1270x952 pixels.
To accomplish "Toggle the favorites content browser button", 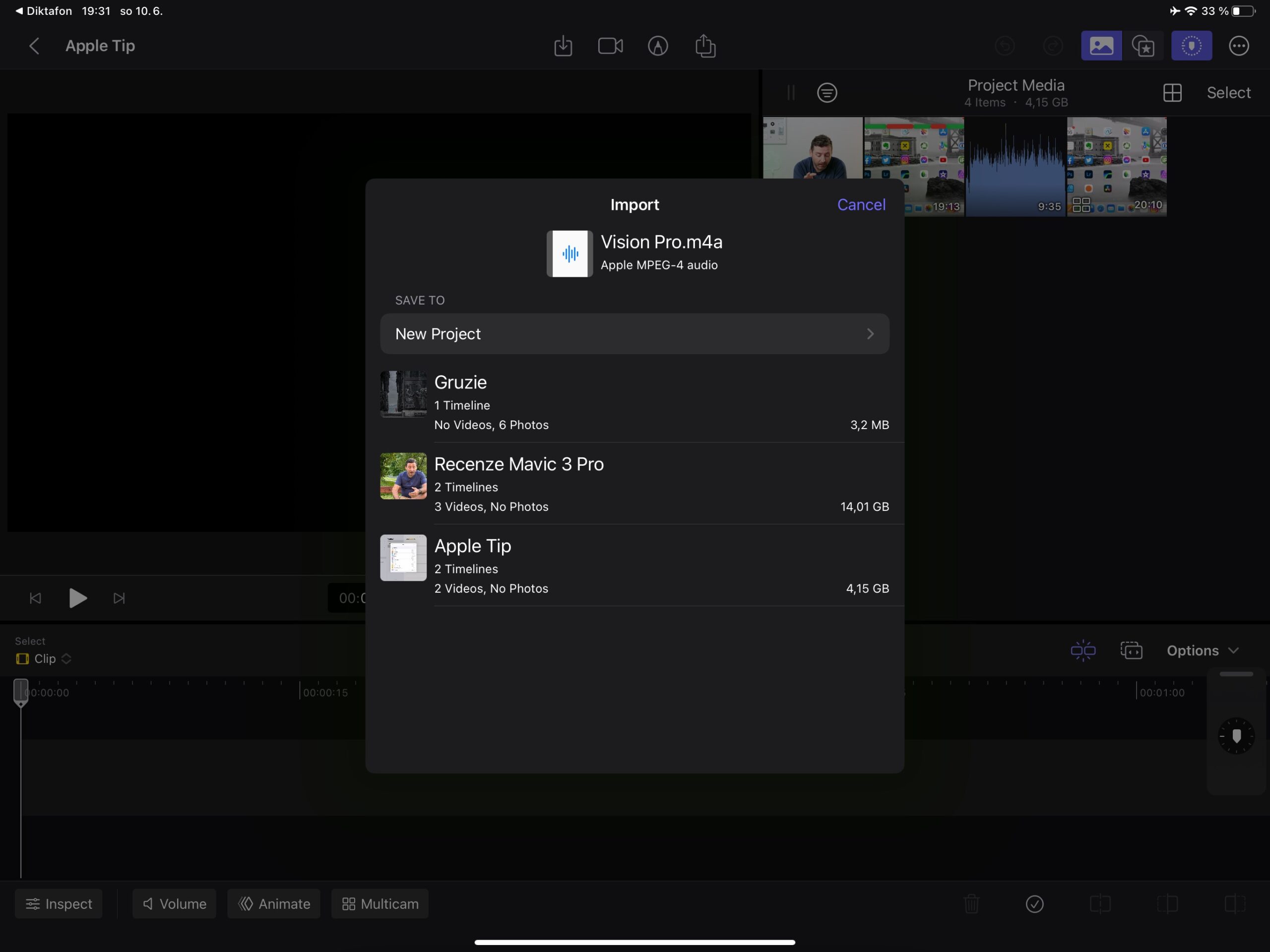I will click(x=1143, y=46).
